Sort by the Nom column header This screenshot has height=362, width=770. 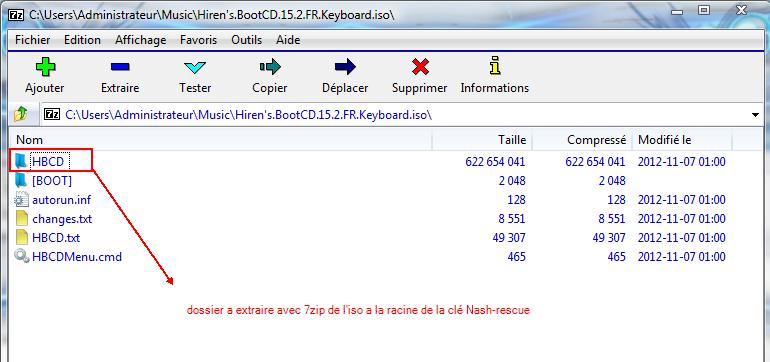tap(220, 140)
